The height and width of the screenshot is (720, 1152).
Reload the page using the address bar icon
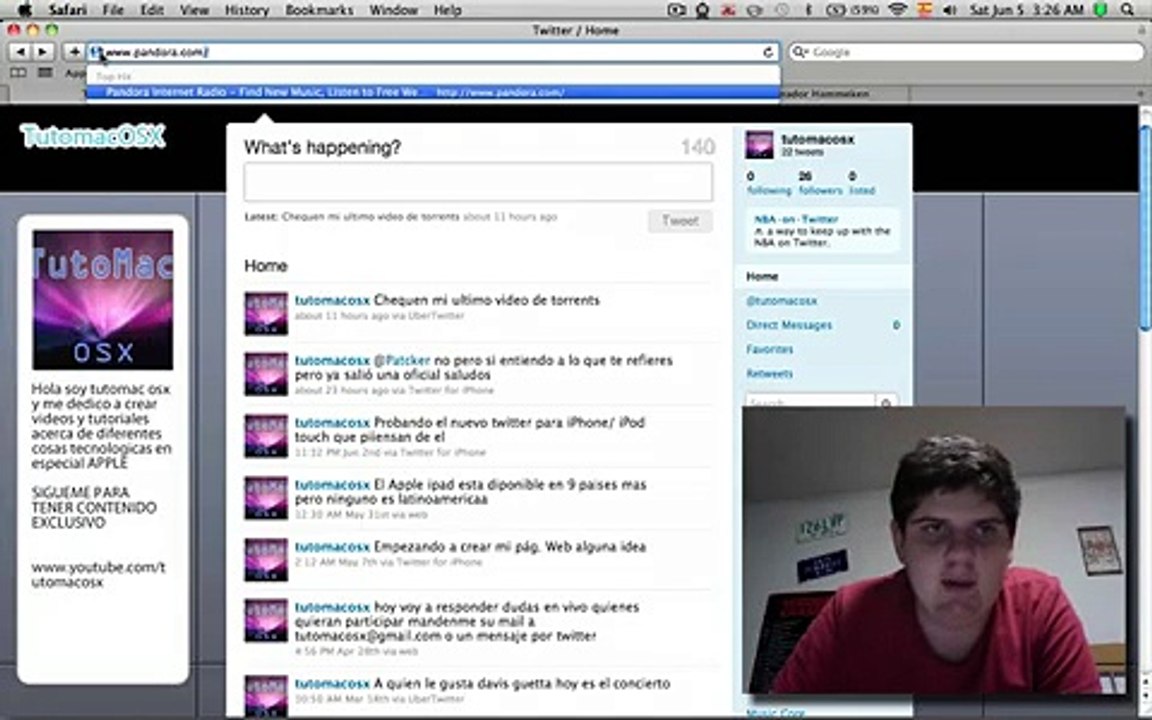coord(768,52)
